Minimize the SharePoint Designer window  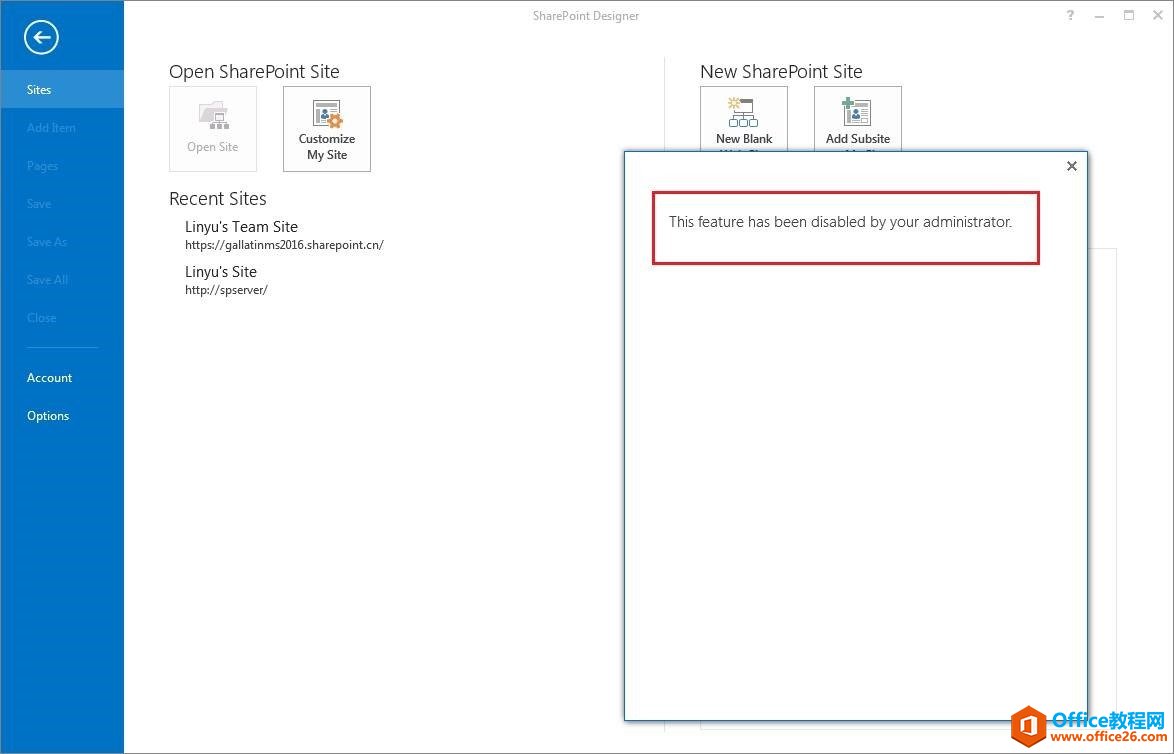(1099, 16)
